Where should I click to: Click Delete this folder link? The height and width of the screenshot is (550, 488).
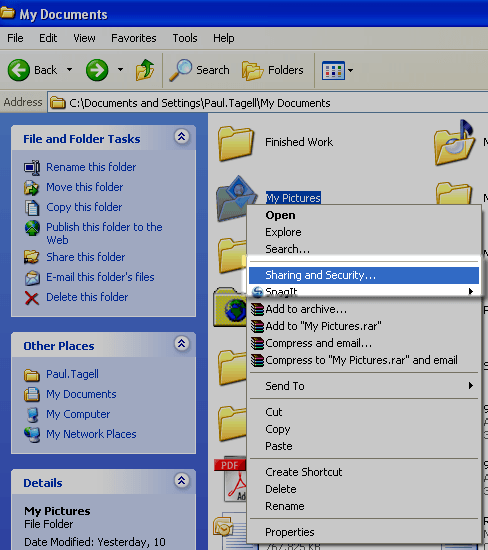87,297
